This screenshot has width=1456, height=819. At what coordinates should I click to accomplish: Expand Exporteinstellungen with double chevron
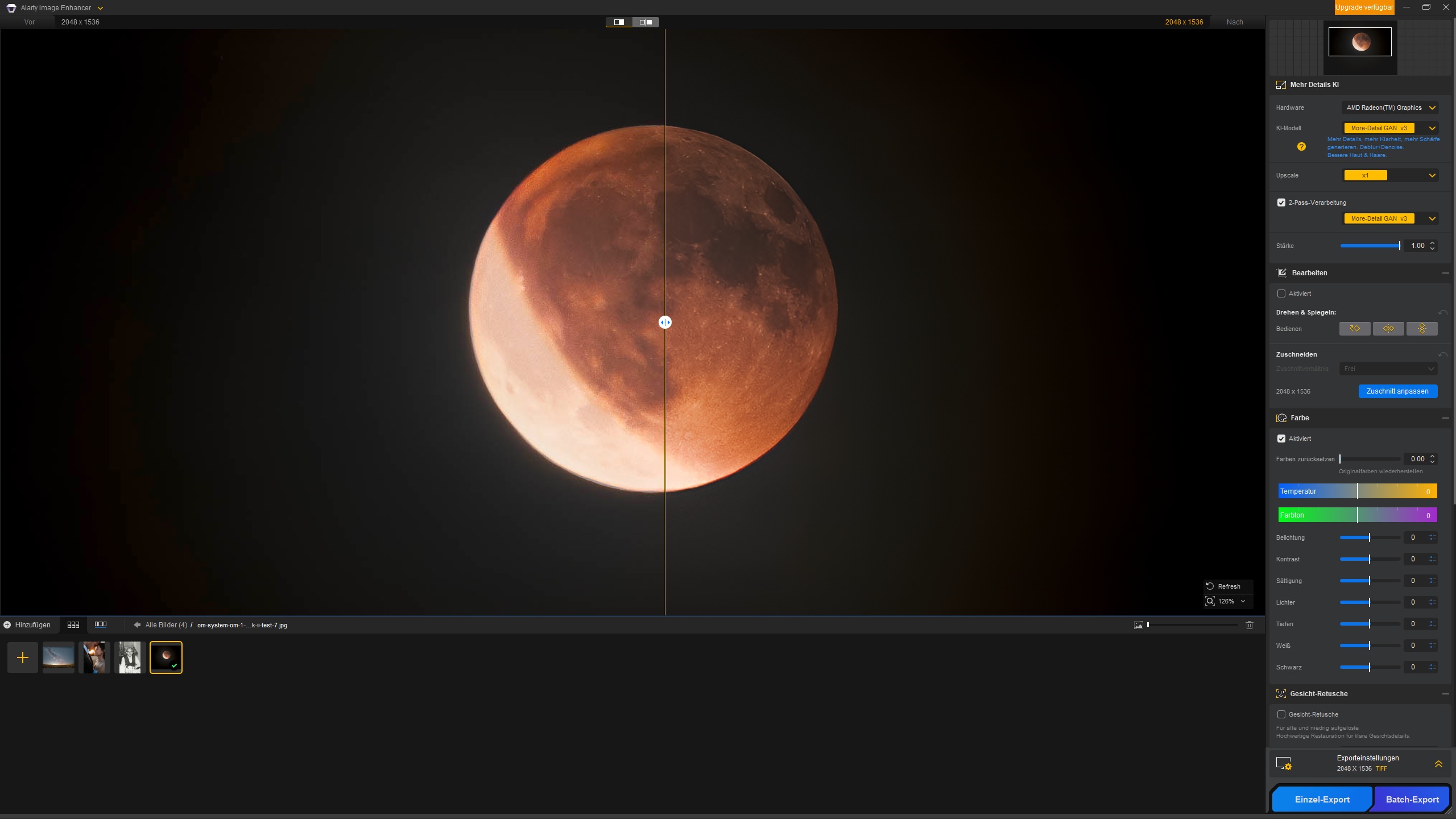coord(1438,764)
